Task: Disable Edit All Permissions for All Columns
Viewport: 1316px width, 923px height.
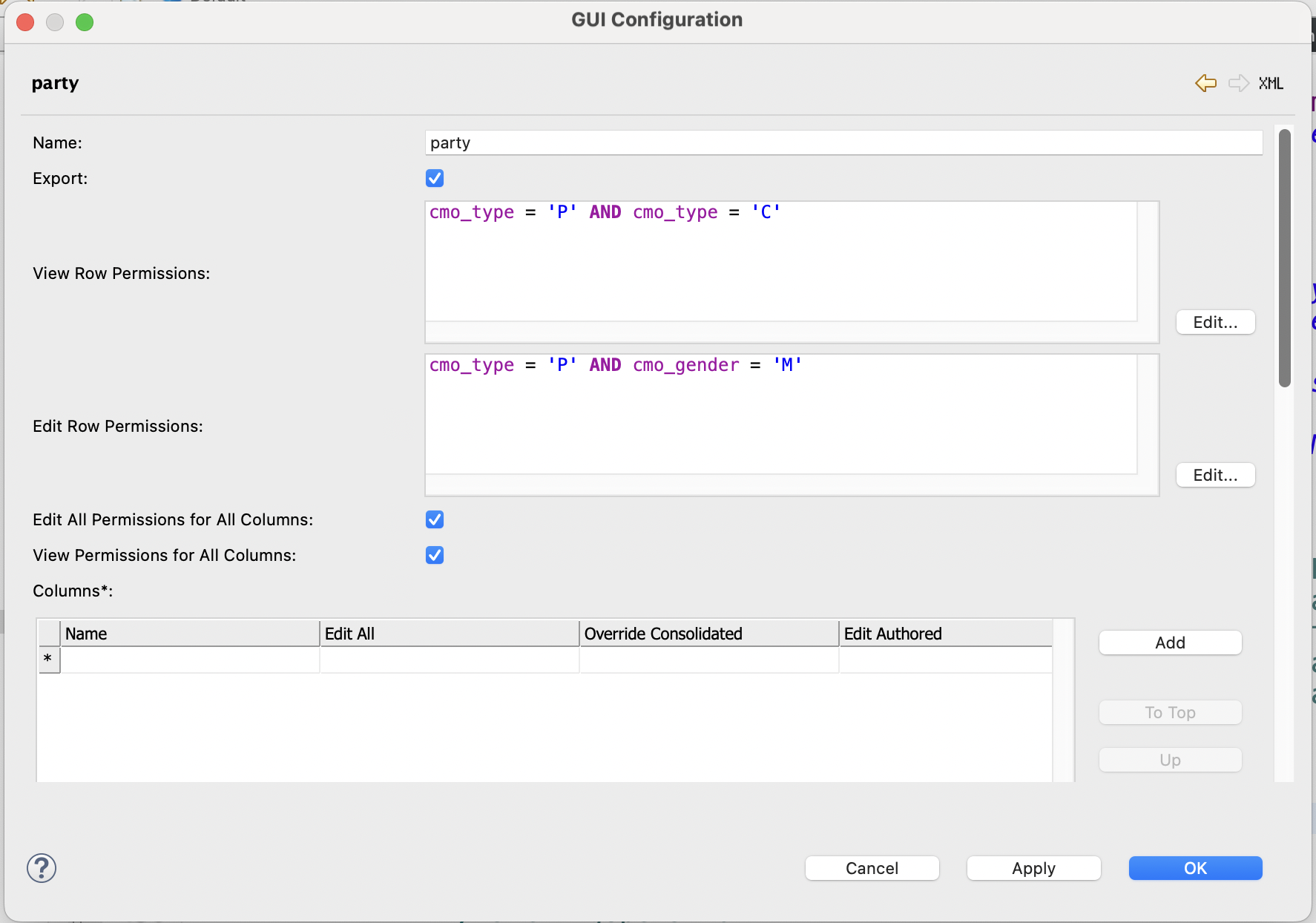Action: 435,519
